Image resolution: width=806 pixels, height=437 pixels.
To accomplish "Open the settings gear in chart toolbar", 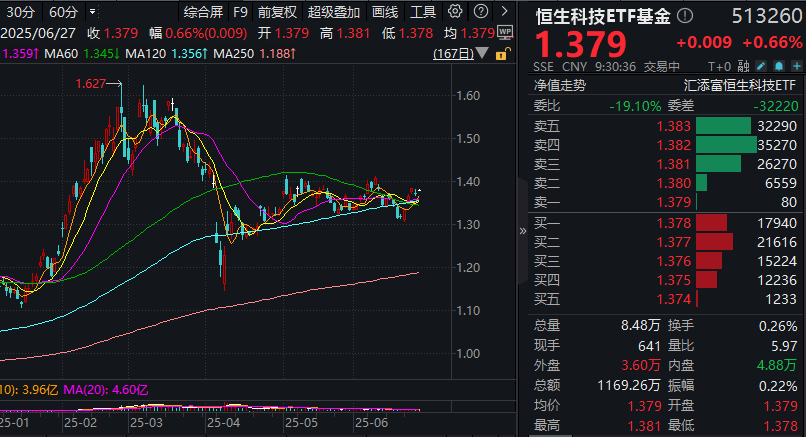I will coord(456,12).
